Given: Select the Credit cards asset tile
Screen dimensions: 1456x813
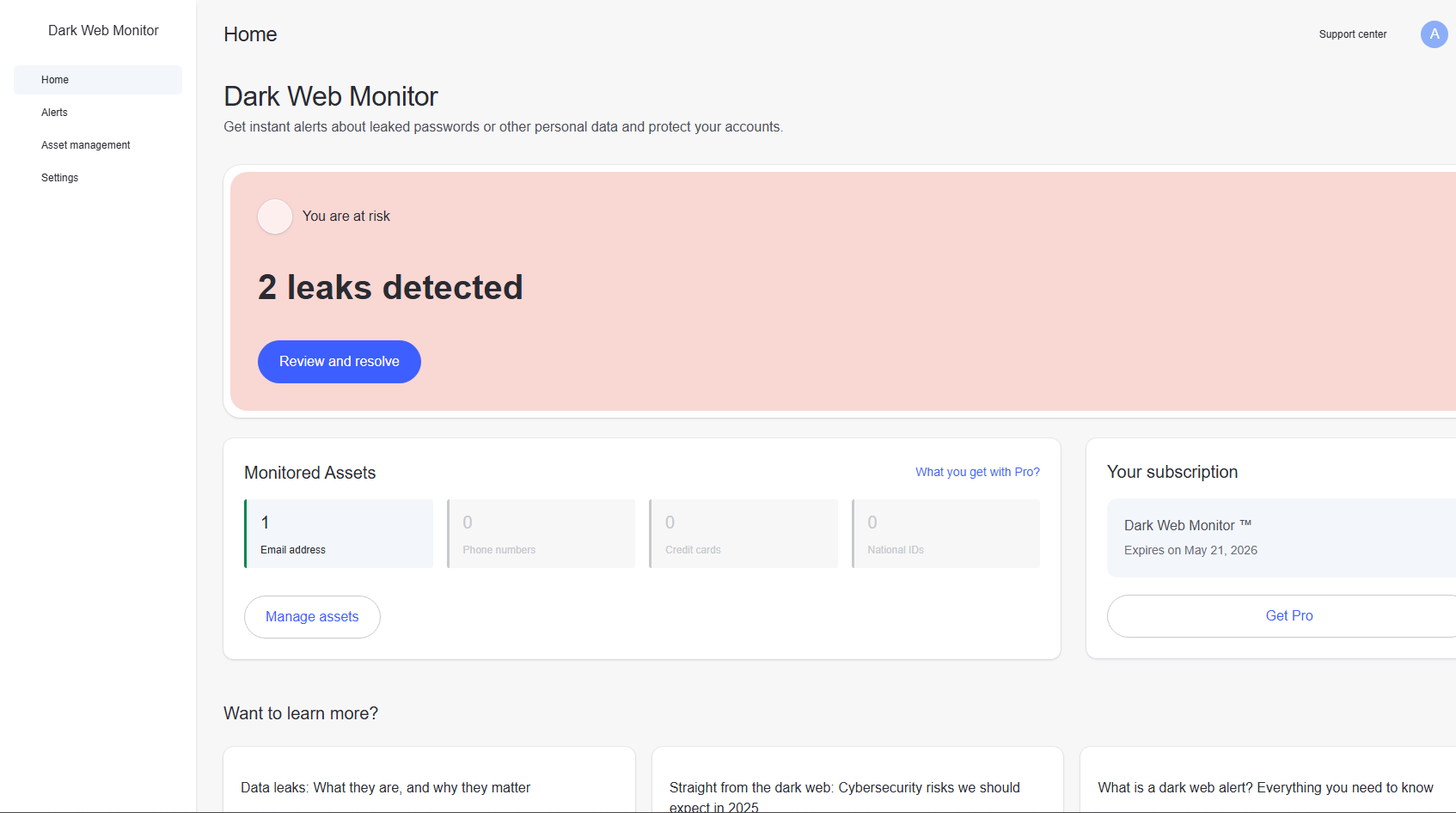Looking at the screenshot, I should click(x=743, y=534).
